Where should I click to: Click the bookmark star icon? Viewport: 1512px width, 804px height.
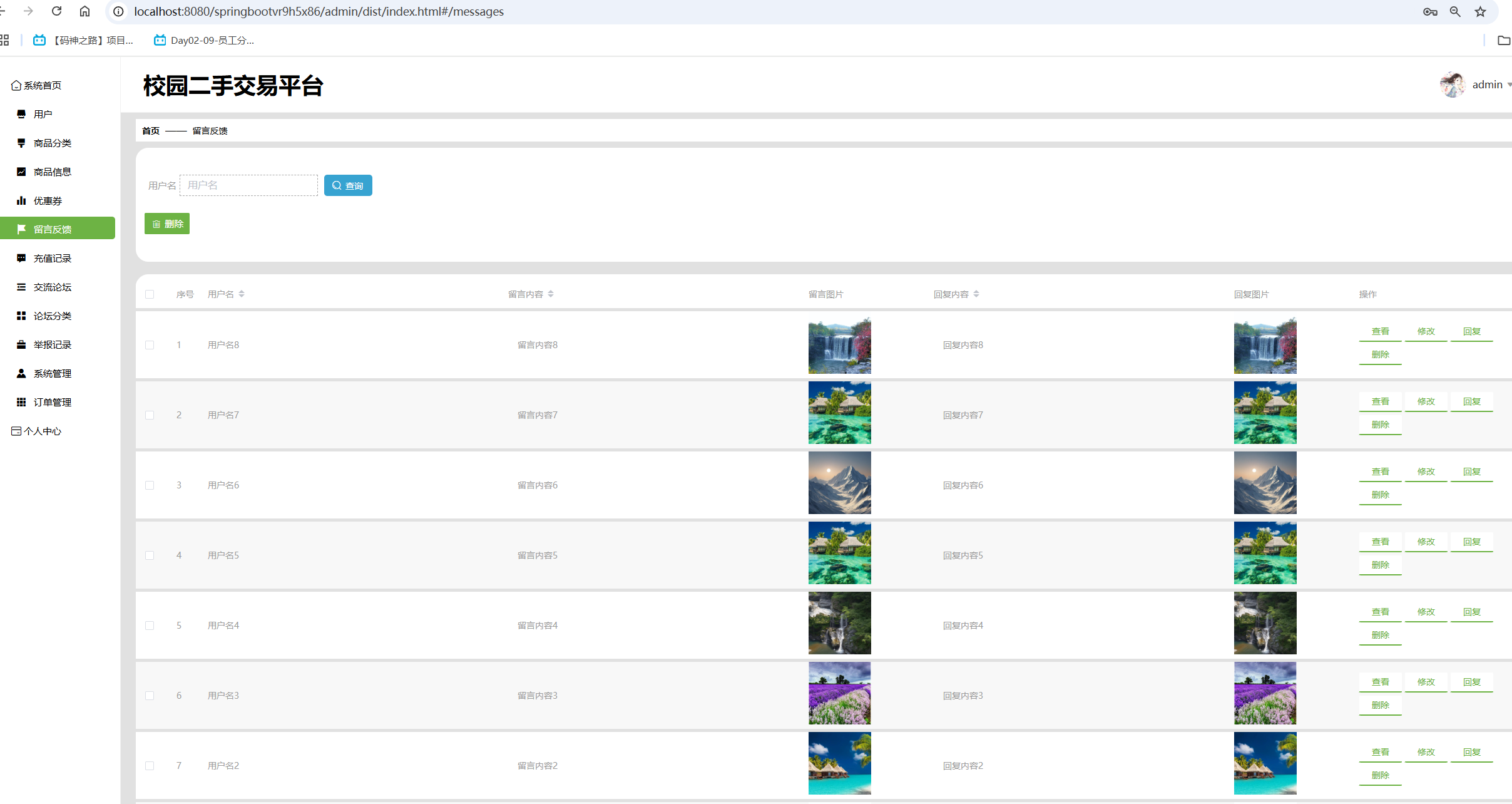1480,11
